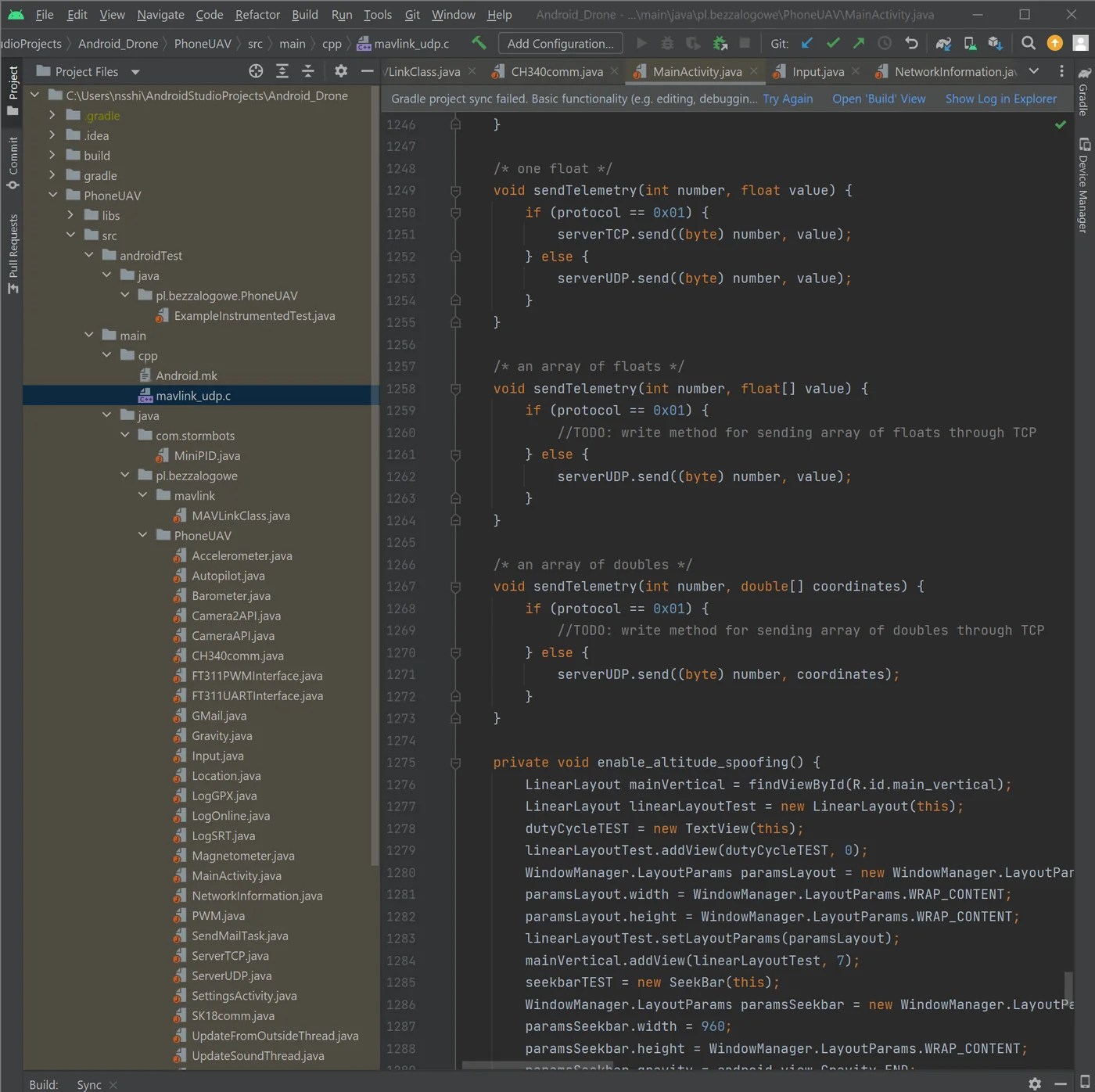Click the Try Again link
The height and width of the screenshot is (1092, 1095).
tap(788, 99)
